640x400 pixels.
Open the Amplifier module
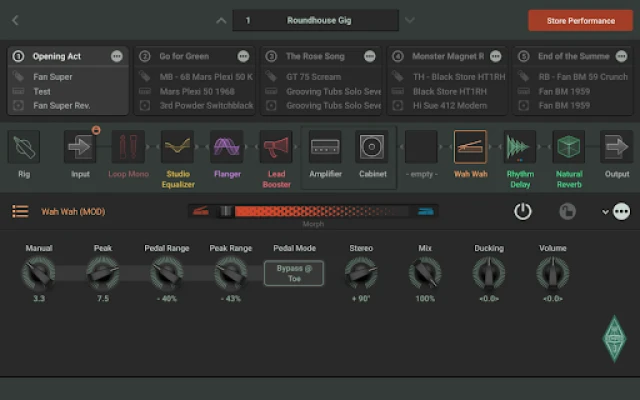325,147
